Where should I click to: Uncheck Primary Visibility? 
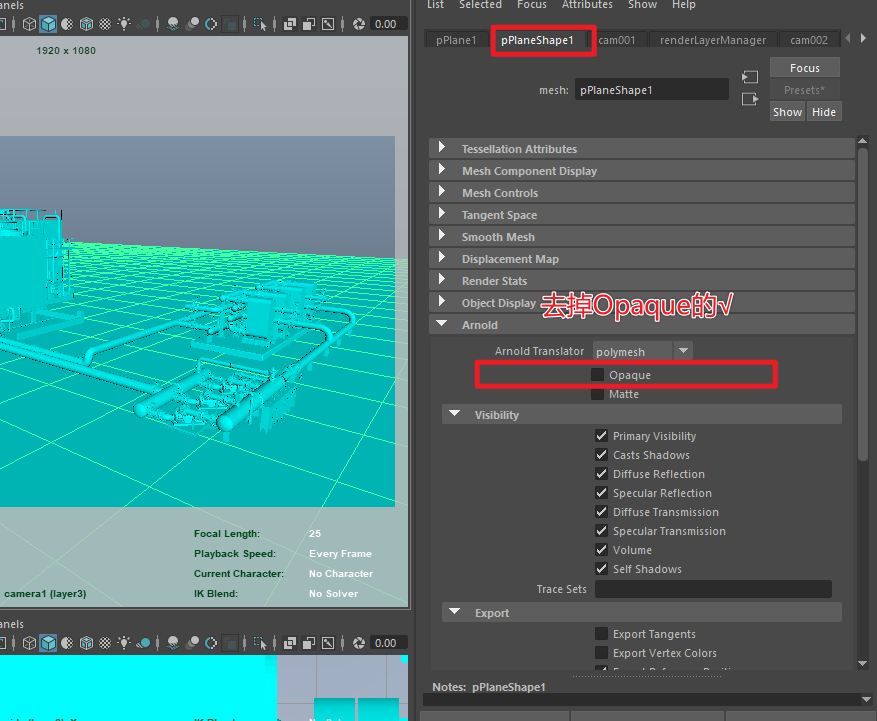coord(601,436)
